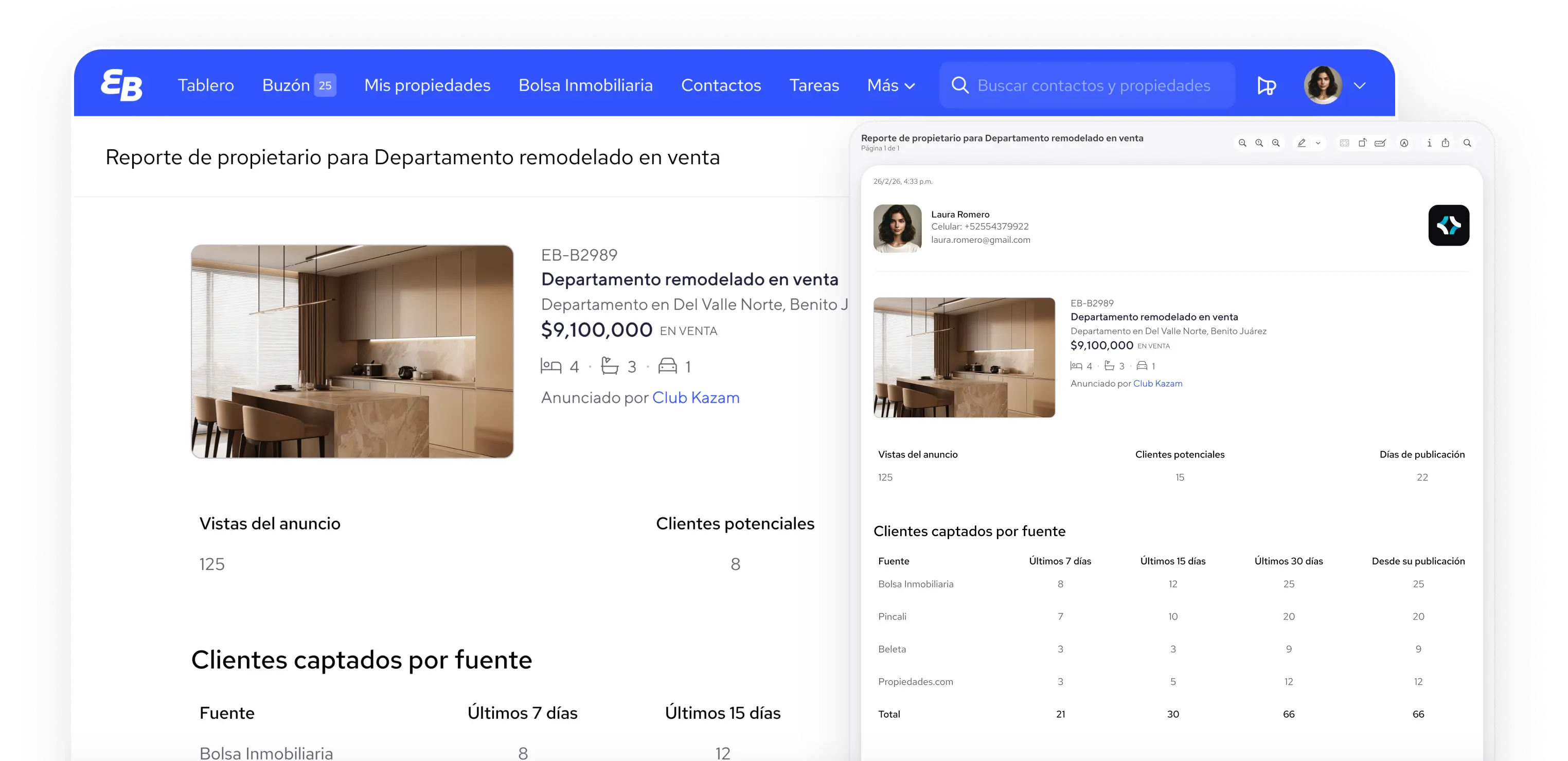
Task: Select the Tablero navigation button
Action: coord(206,85)
